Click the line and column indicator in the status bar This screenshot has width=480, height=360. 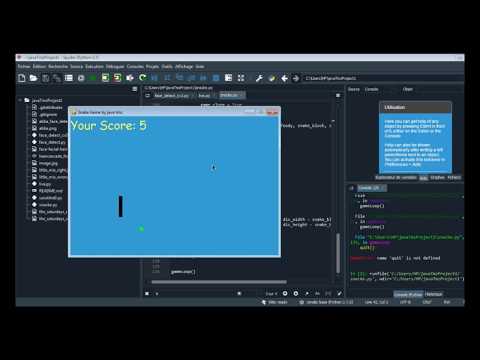click(x=376, y=302)
